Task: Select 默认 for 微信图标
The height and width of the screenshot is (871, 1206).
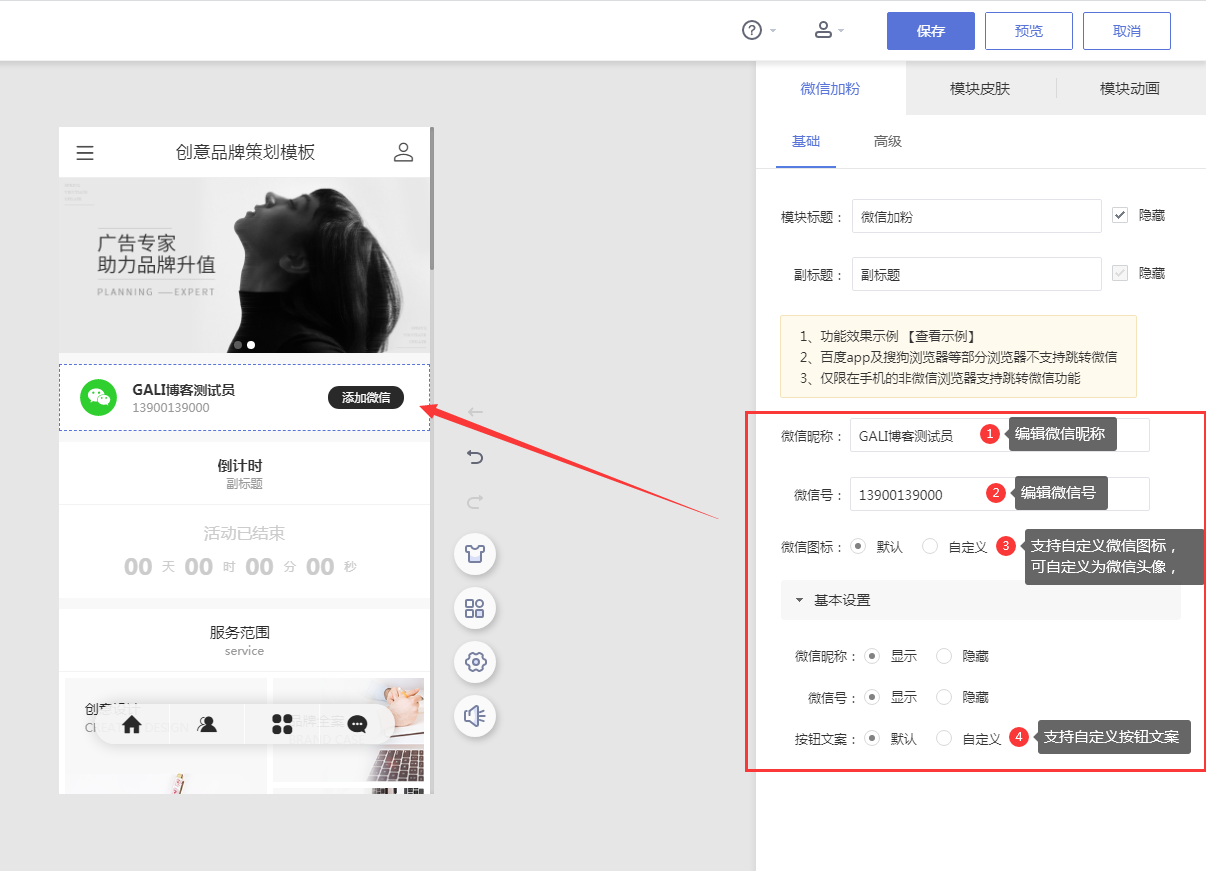Action: point(858,547)
